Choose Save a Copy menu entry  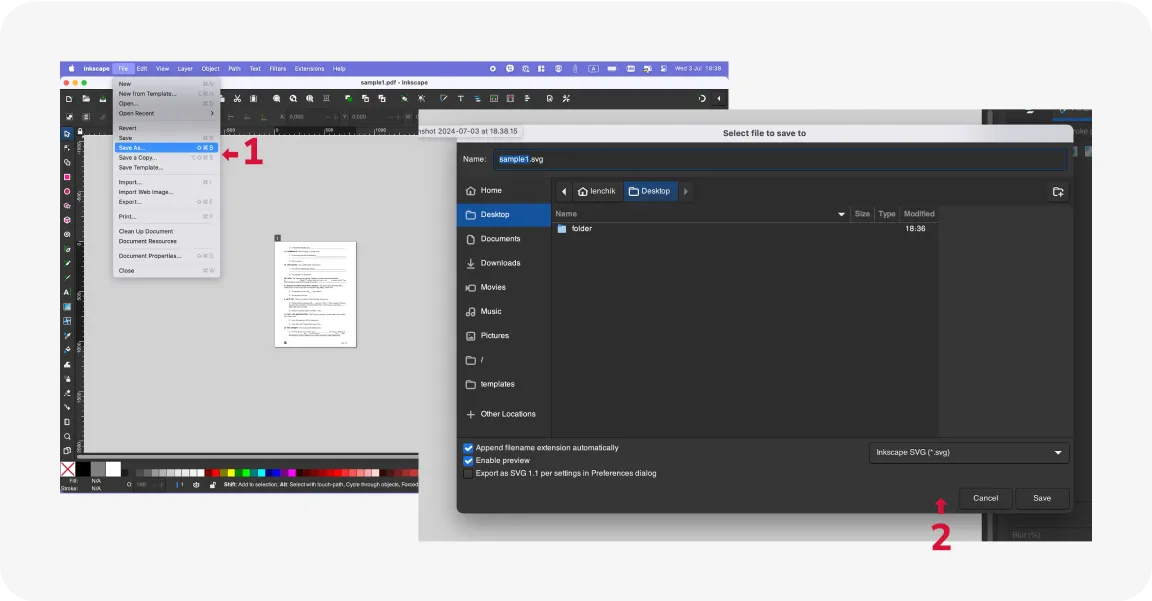coord(166,158)
